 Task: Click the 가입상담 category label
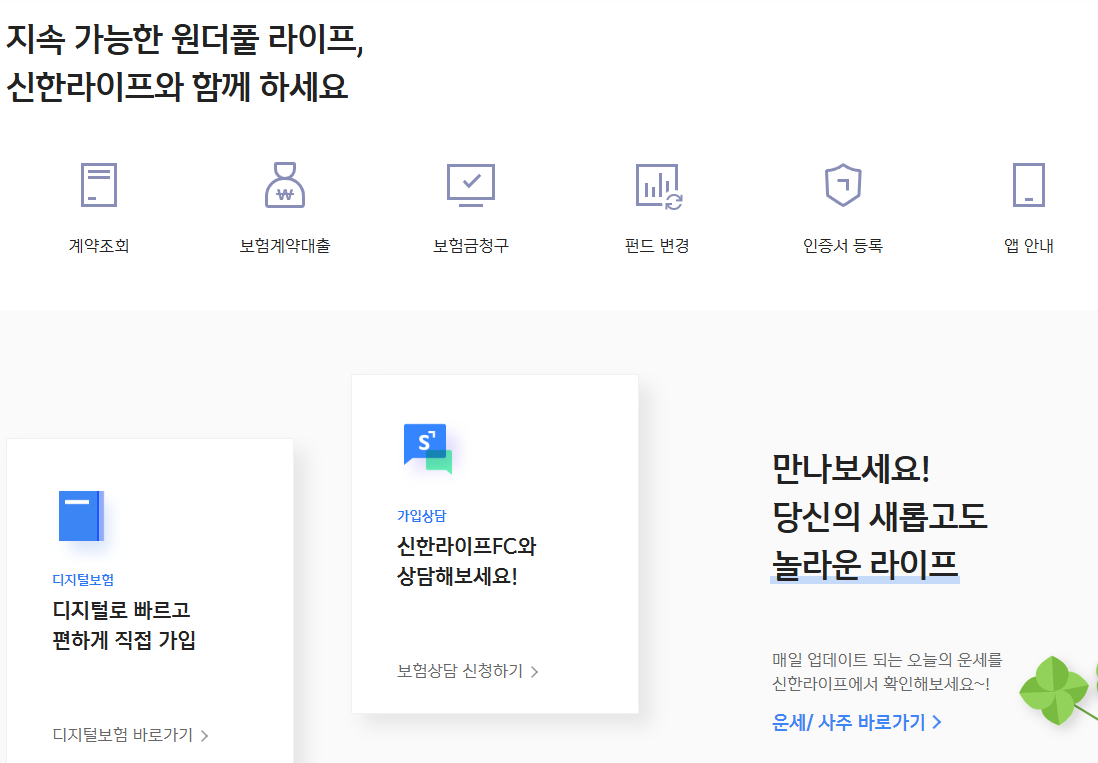[422, 516]
